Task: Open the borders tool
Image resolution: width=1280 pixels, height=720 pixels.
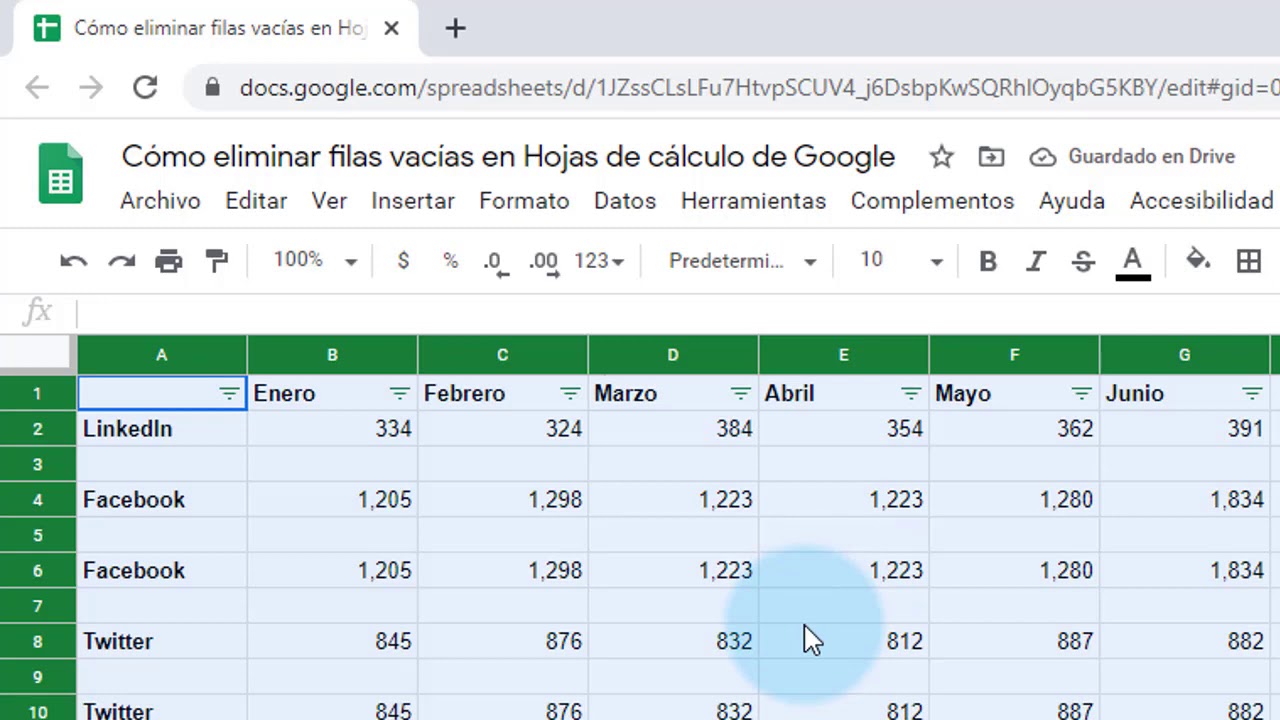Action: [x=1248, y=261]
